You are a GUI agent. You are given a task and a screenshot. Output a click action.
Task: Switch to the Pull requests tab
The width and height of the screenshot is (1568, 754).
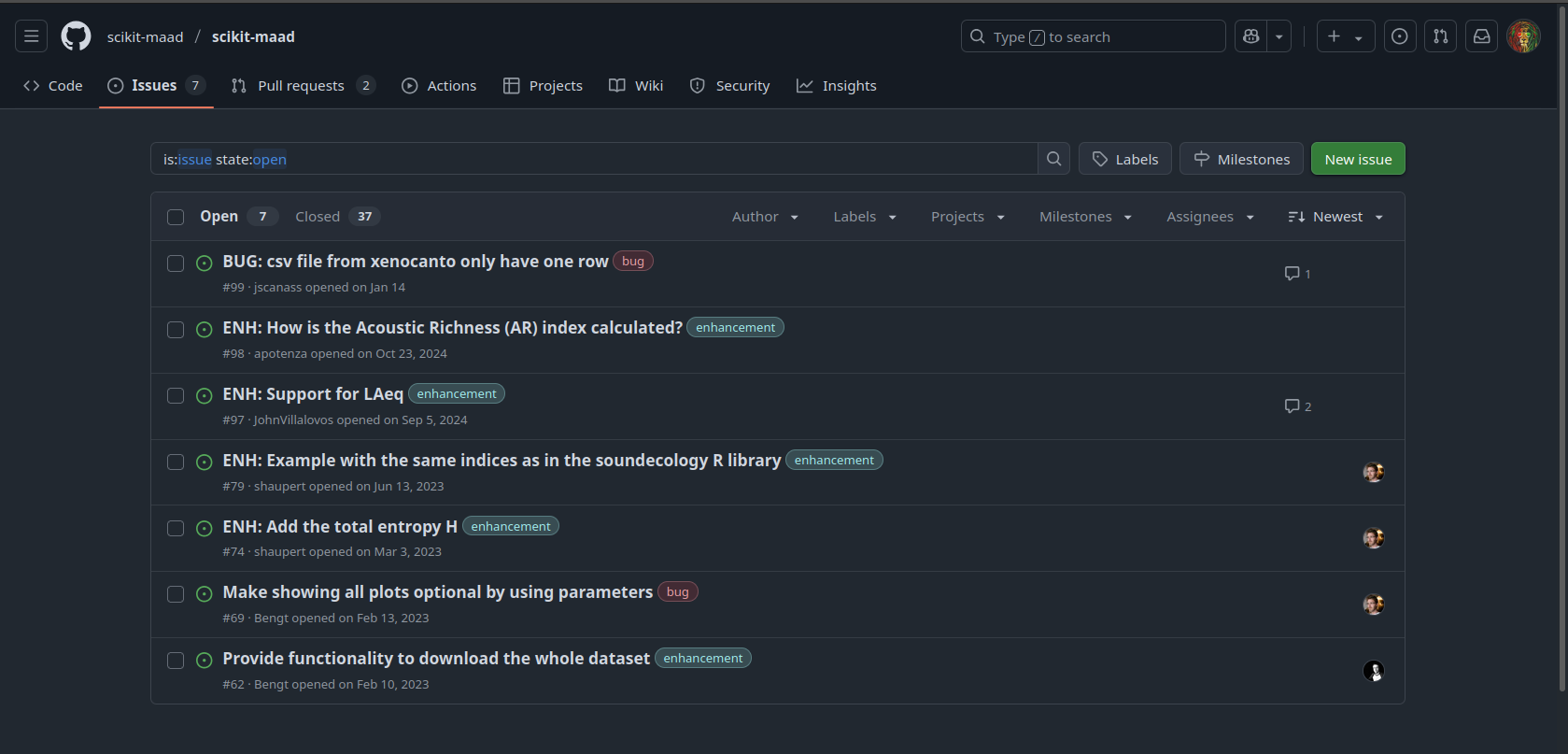[x=302, y=86]
